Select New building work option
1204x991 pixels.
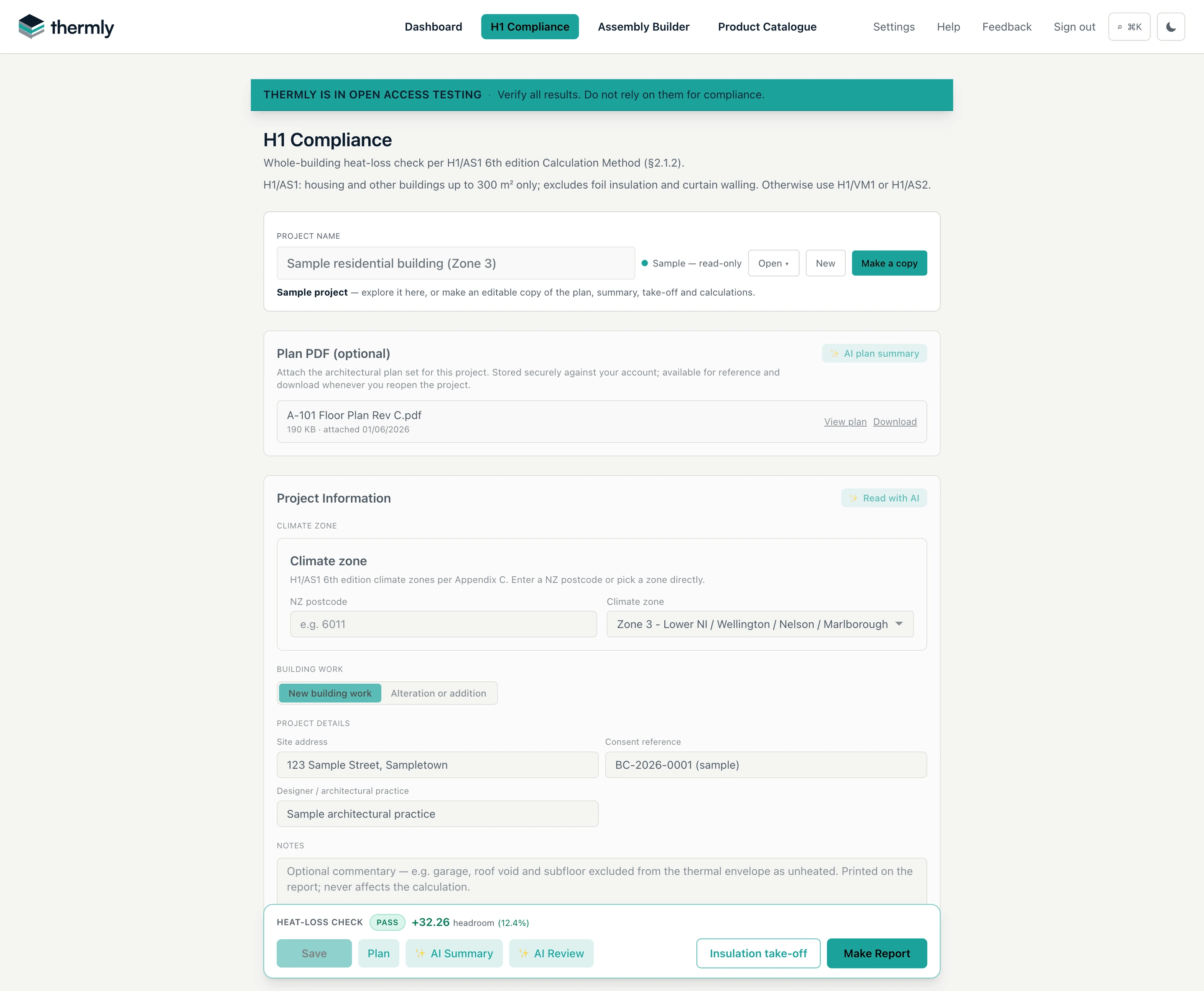pos(330,693)
